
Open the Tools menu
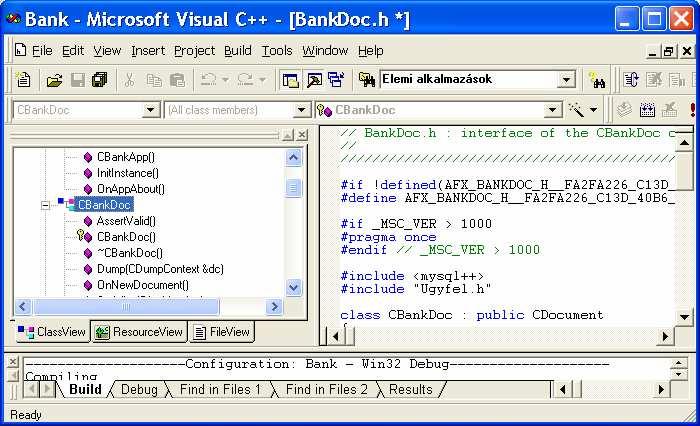point(277,50)
